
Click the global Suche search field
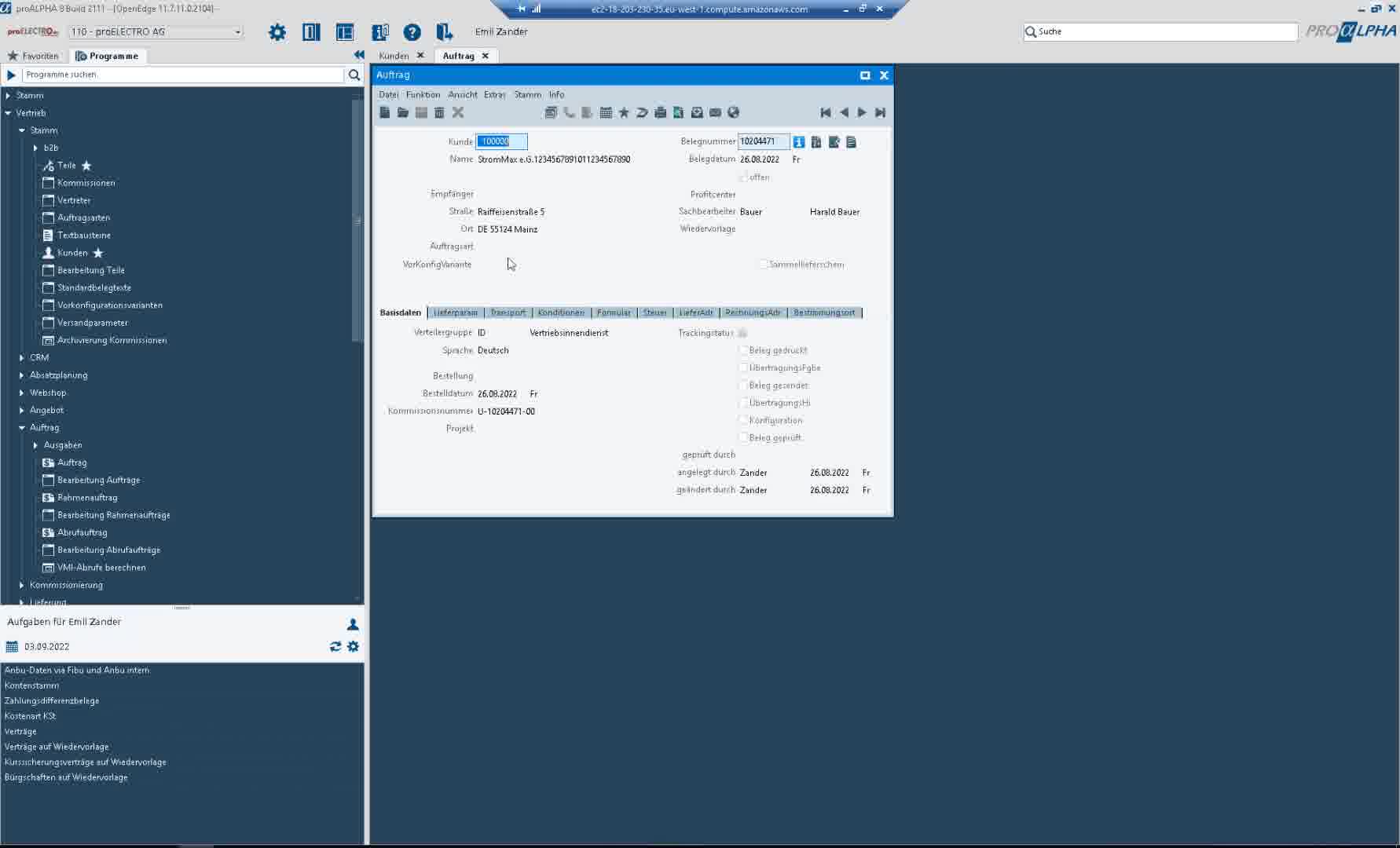pyautogui.click(x=1160, y=31)
